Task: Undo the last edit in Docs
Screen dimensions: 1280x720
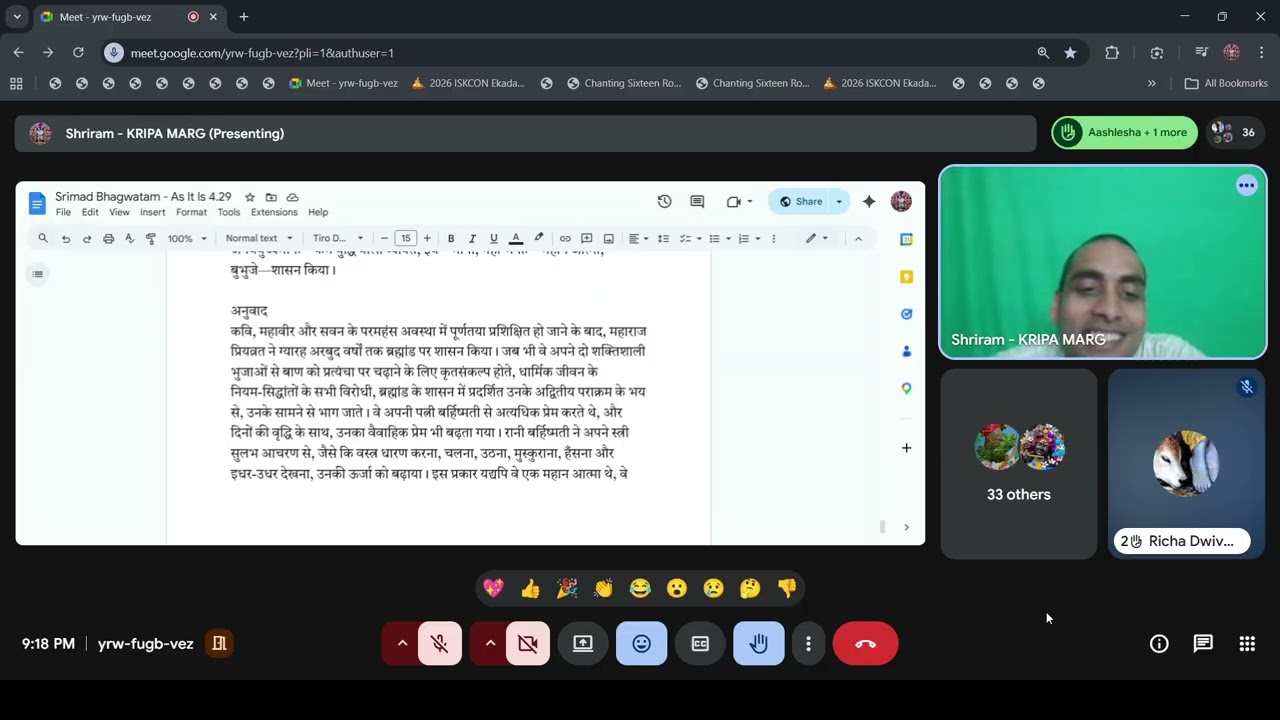Action: [66, 239]
